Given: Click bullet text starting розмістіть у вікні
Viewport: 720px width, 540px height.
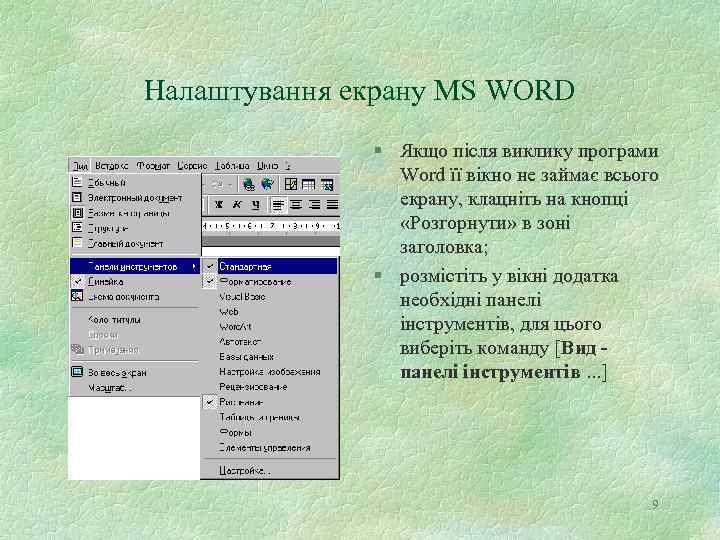Looking at the screenshot, I should click(x=509, y=324).
